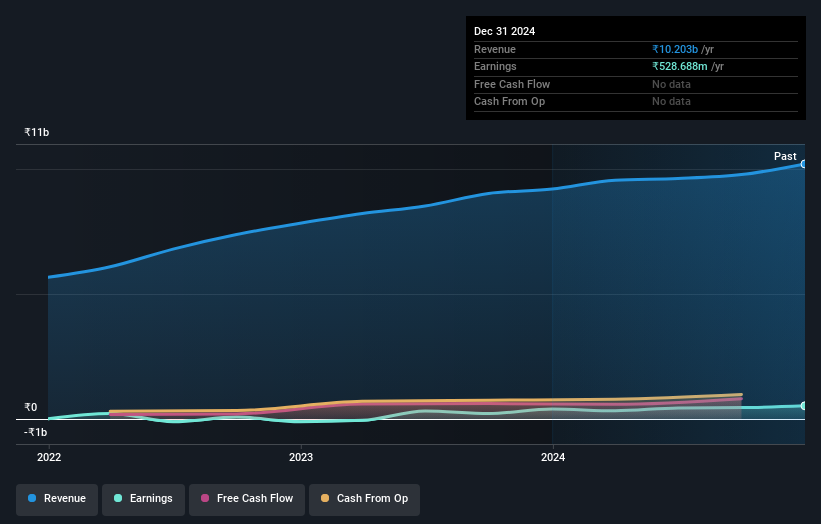Toggle the Revenue legend button
Image resolution: width=821 pixels, height=524 pixels.
[x=57, y=499]
